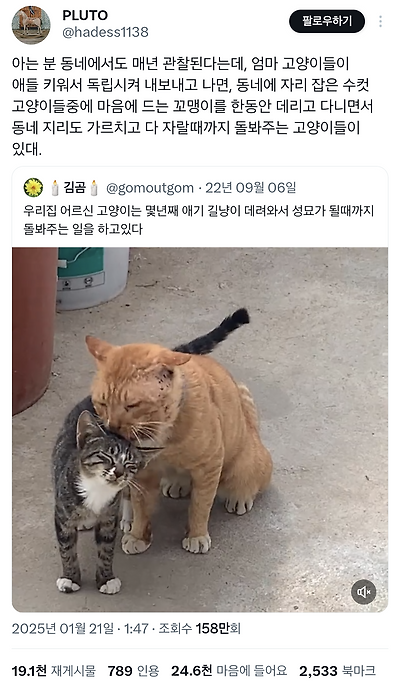Image resolution: width=400 pixels, height=686 pixels.
Task: View the 24.6천 마음에 들어요 likes list
Action: coord(229,671)
